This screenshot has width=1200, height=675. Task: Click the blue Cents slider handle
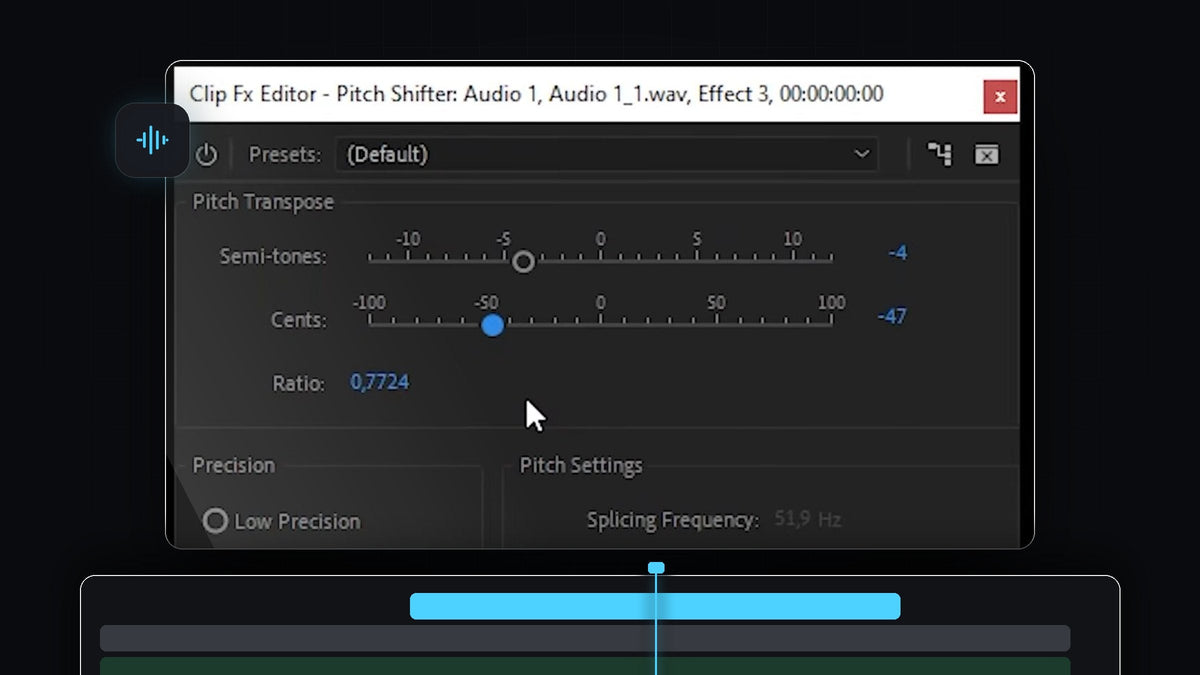coord(492,325)
